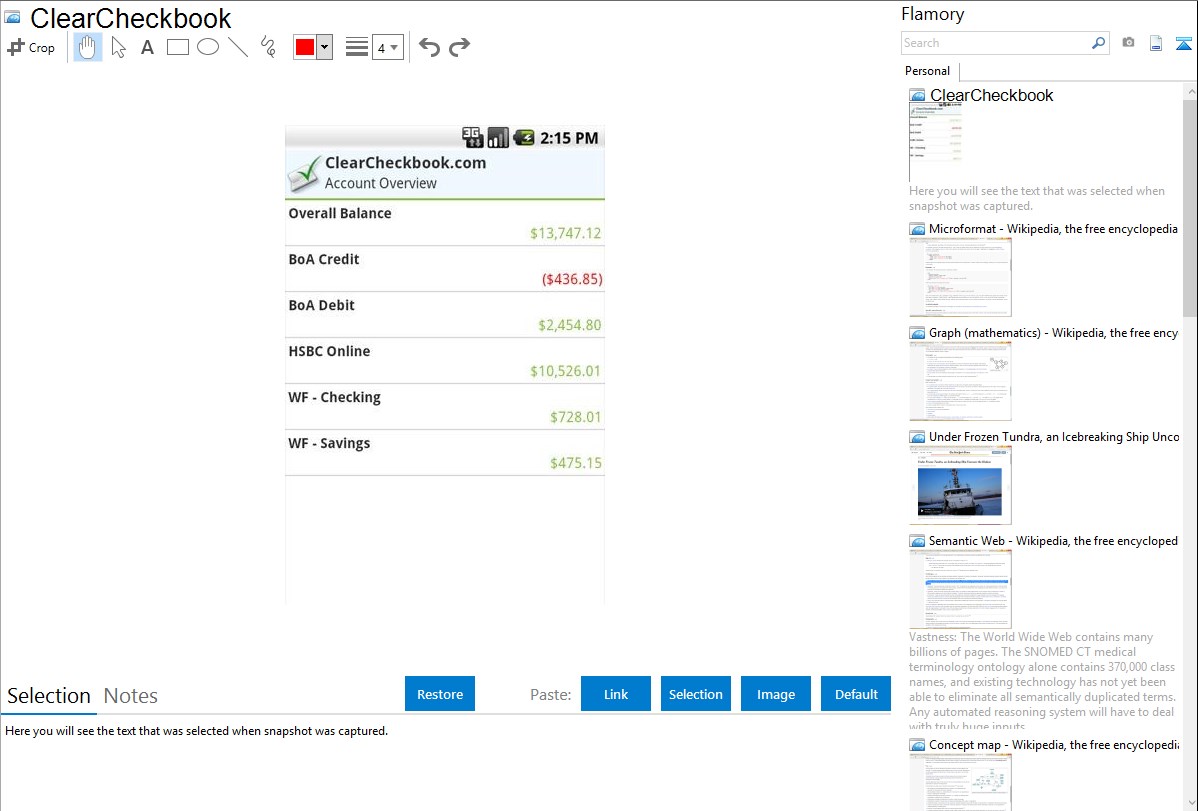1198x811 pixels.
Task: Open the Microformat Wikipedia snapshot thumbnail
Action: 960,277
